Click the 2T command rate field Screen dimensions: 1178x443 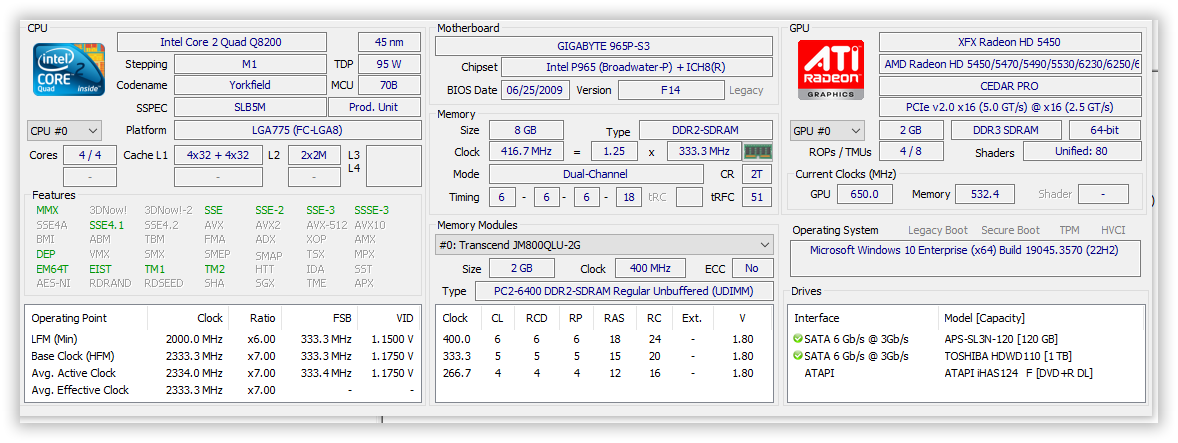(757, 174)
